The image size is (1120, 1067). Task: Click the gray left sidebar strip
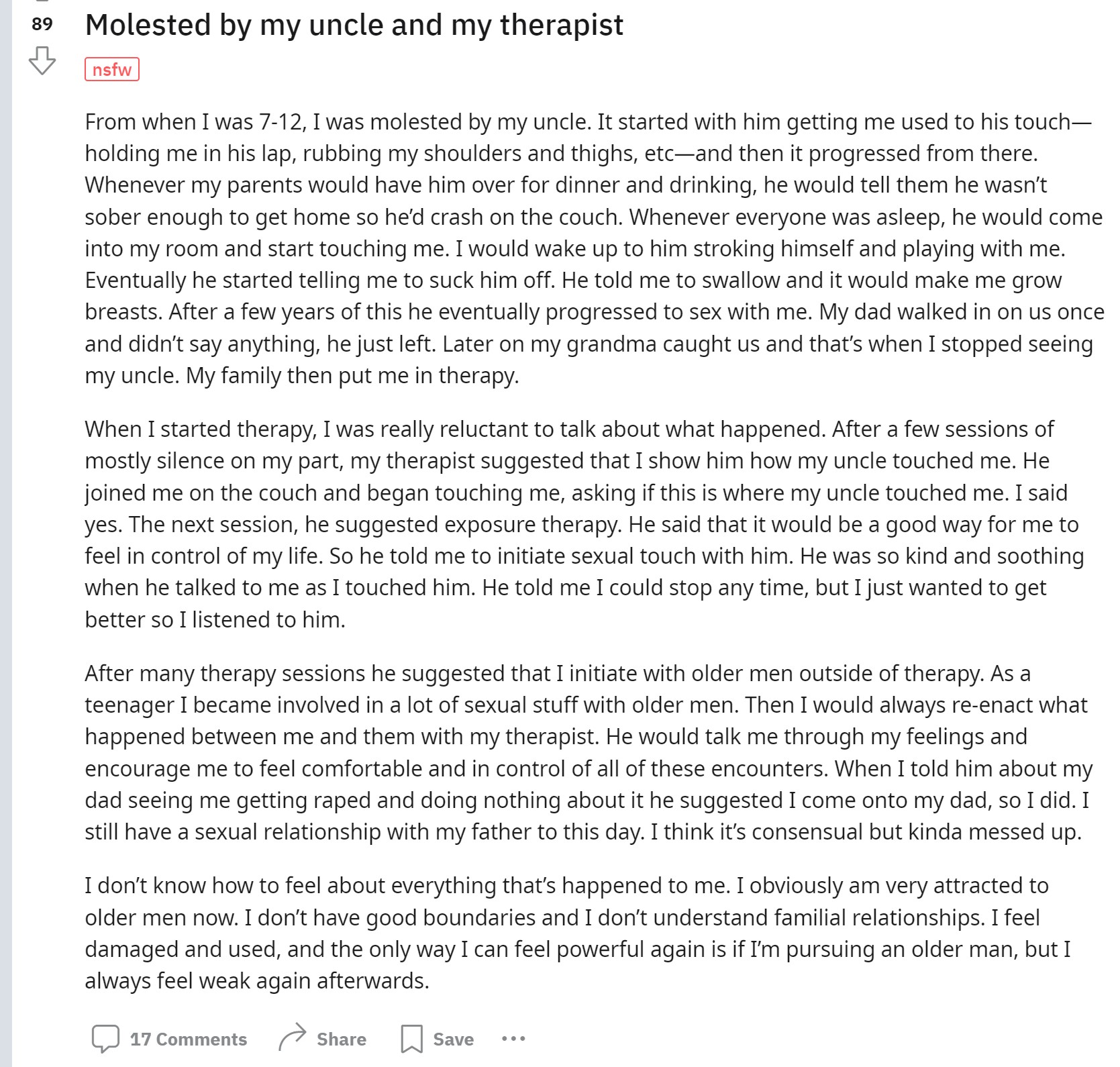tap(6, 533)
